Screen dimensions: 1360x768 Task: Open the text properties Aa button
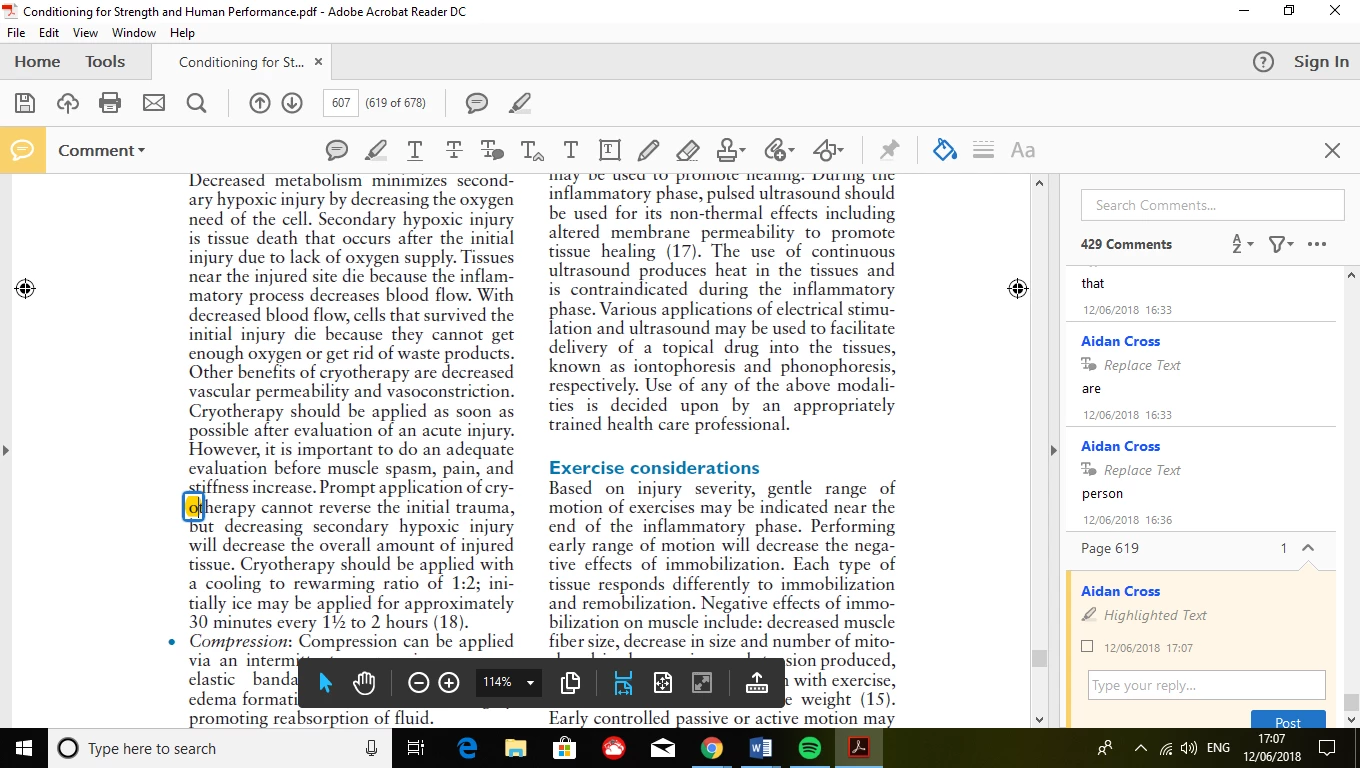pyautogui.click(x=1022, y=150)
